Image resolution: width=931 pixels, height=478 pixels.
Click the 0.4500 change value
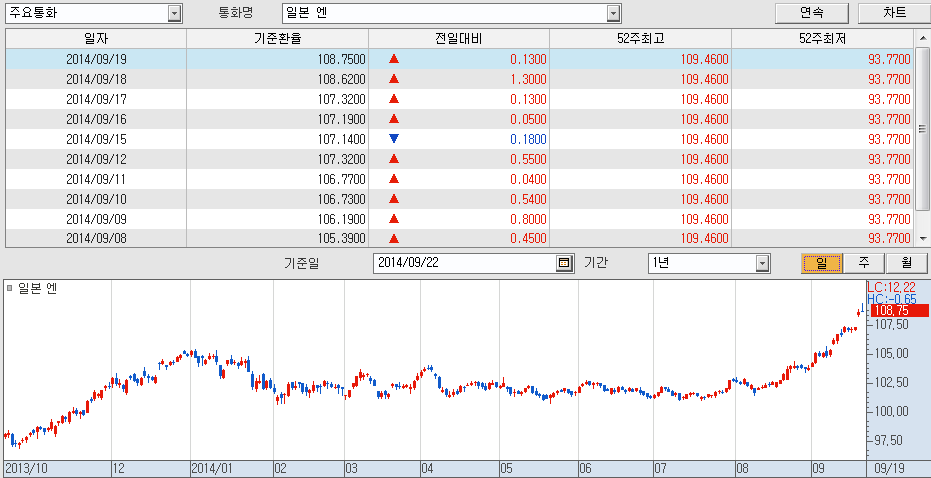click(x=528, y=239)
